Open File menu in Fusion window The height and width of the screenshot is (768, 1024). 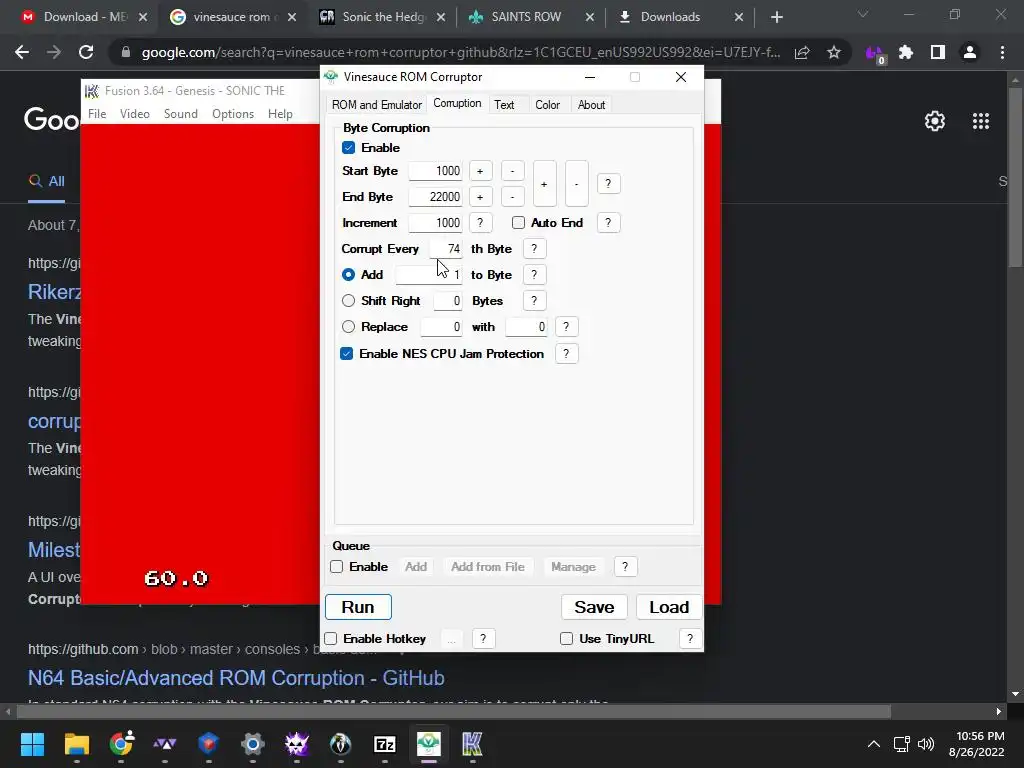click(x=97, y=114)
